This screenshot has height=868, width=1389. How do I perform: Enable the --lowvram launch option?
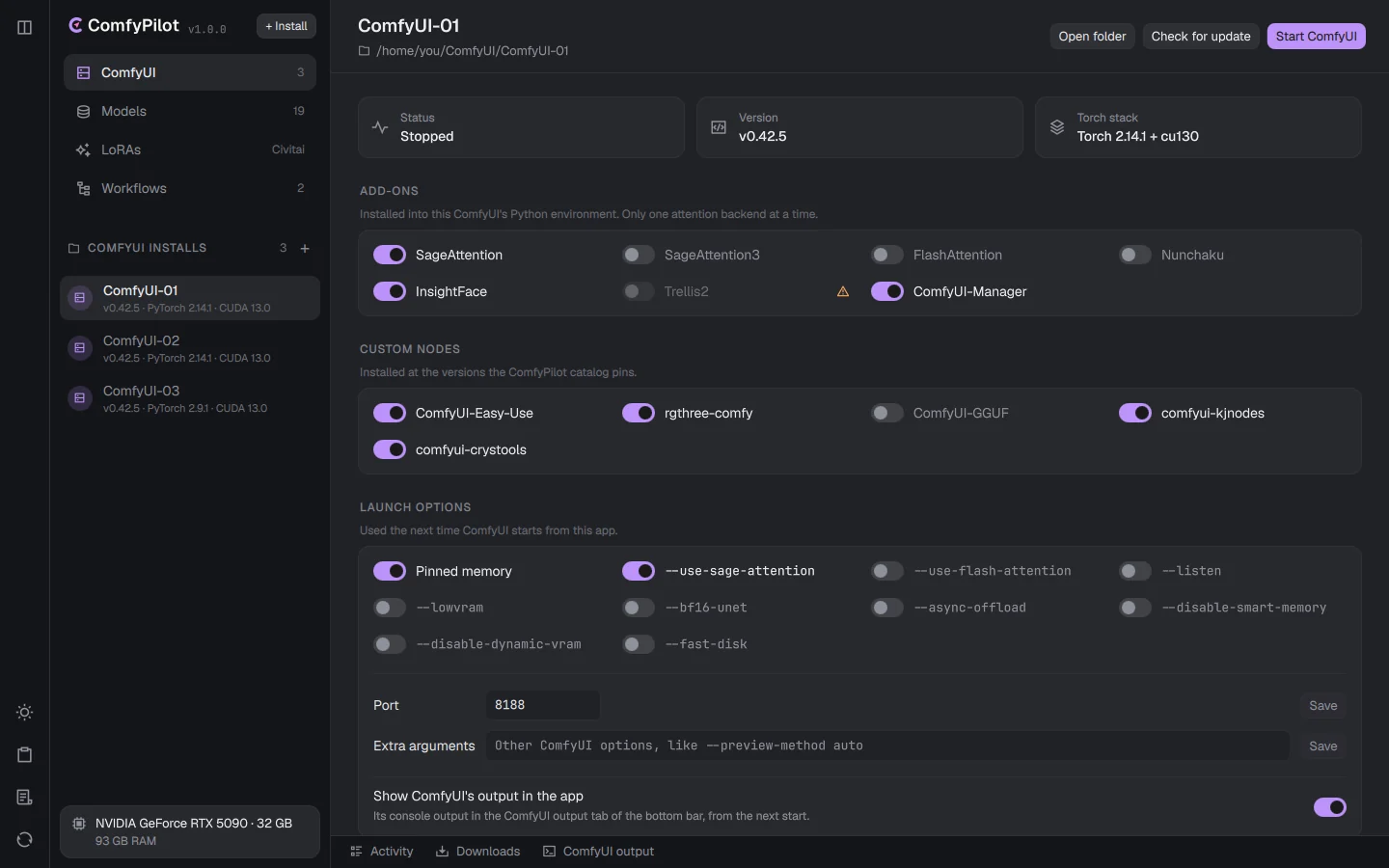coord(390,608)
